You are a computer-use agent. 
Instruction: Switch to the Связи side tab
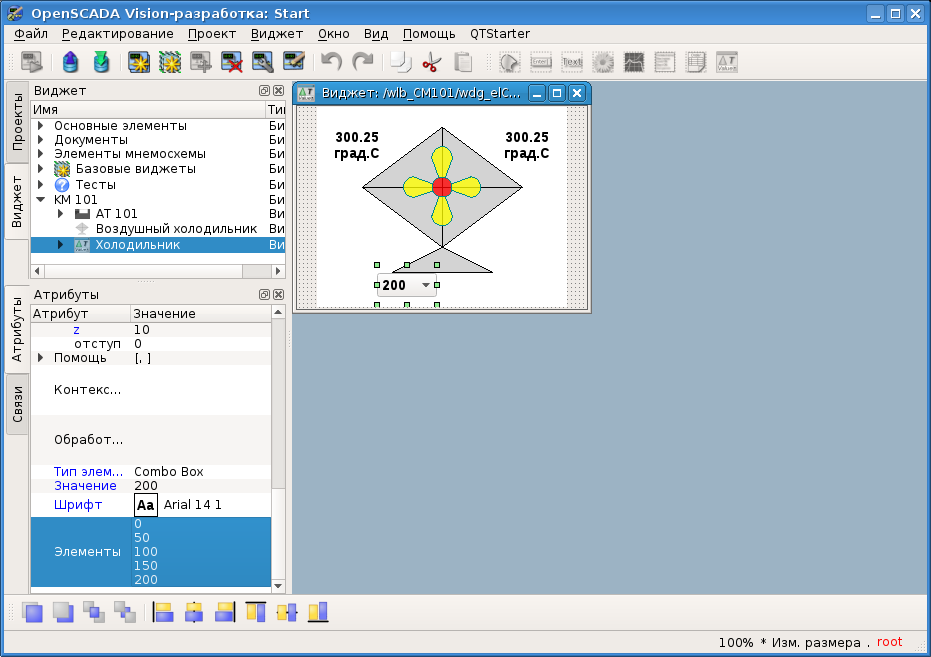pos(17,404)
